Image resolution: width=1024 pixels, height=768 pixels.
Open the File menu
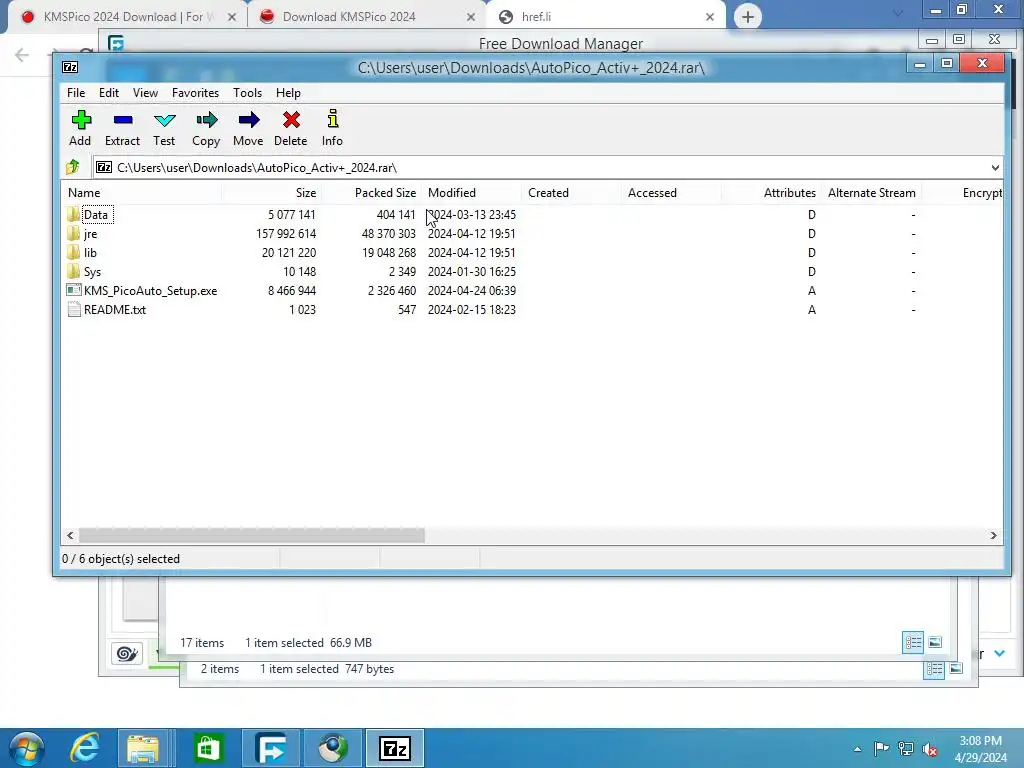[x=76, y=93]
